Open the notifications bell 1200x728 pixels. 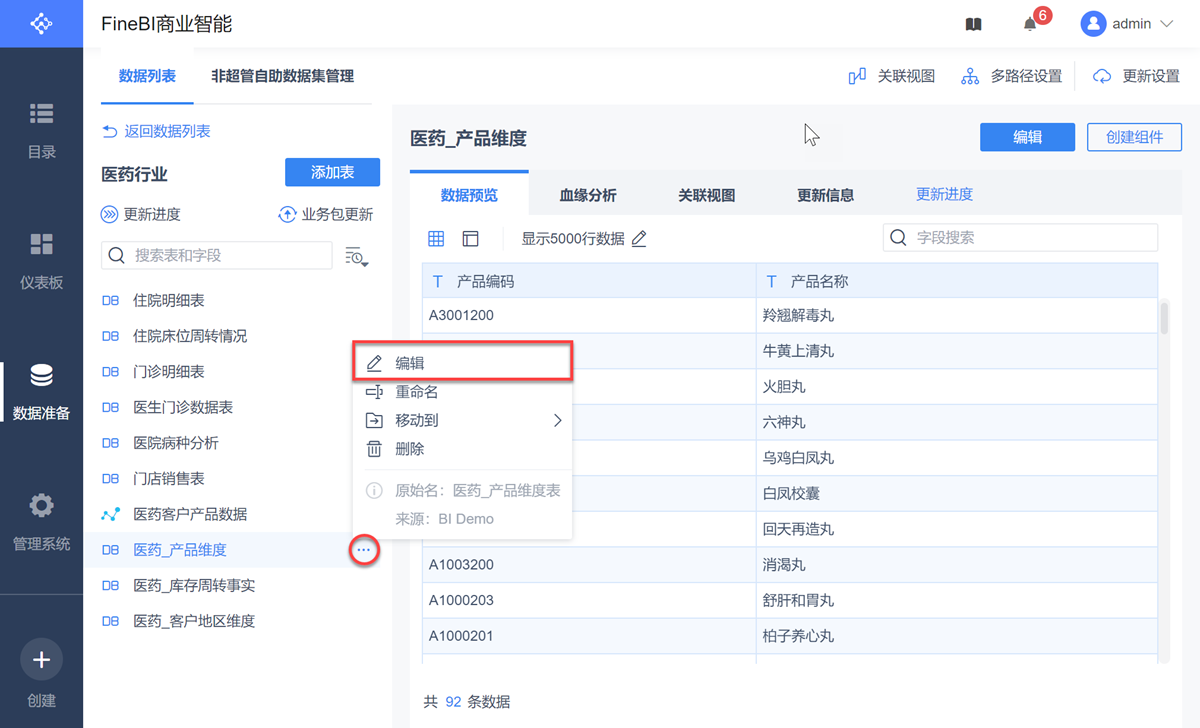point(1030,24)
